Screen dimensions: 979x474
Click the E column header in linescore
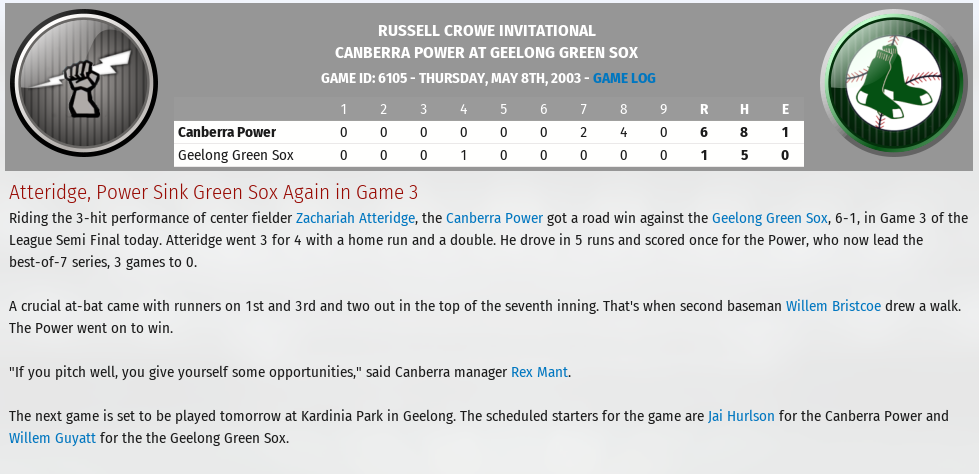pos(785,109)
